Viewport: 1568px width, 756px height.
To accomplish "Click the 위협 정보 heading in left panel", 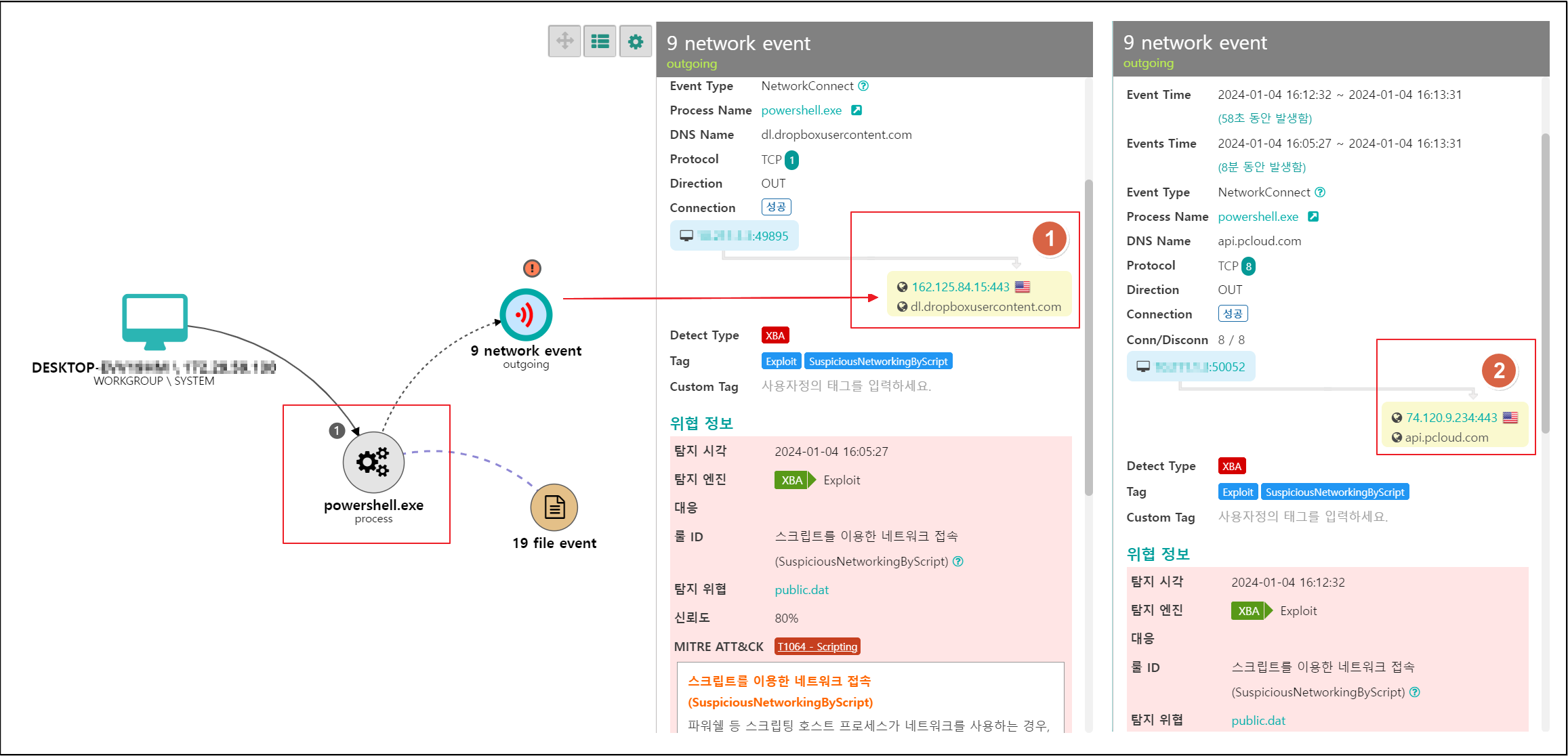I will (x=701, y=423).
